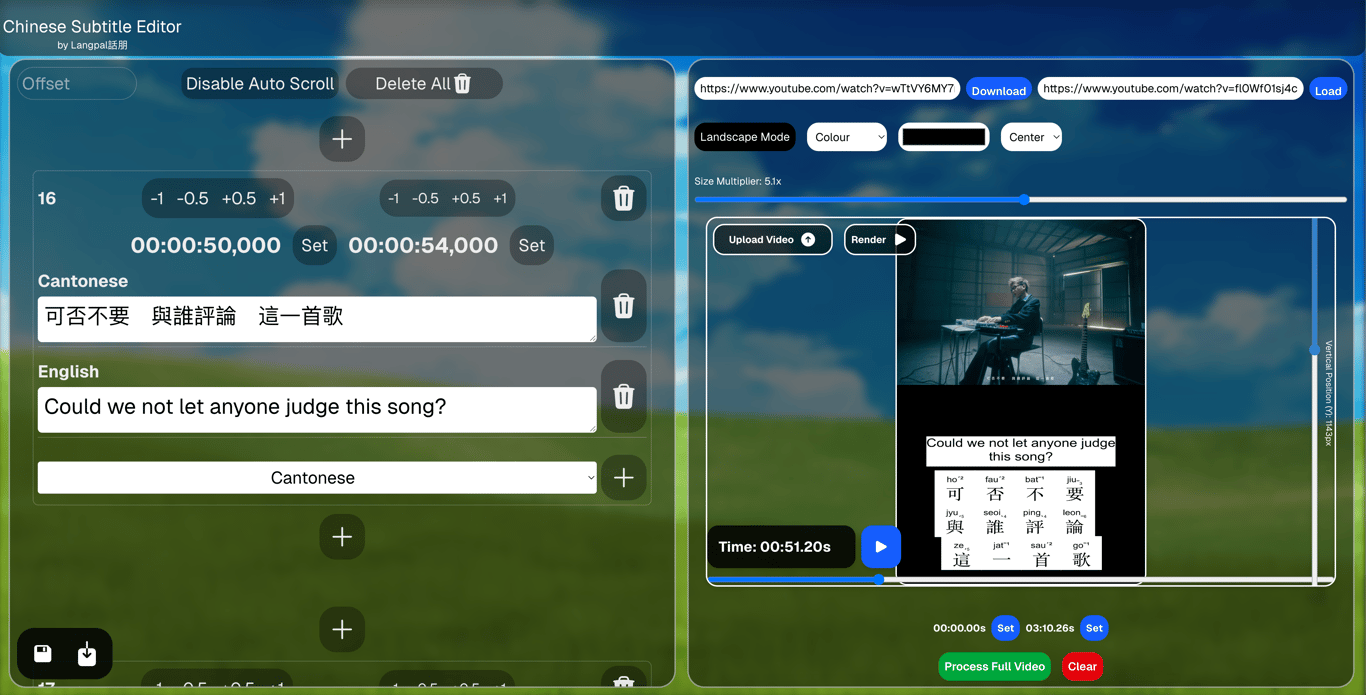1366x695 pixels.
Task: Toggle Landscape Mode
Action: click(x=745, y=137)
